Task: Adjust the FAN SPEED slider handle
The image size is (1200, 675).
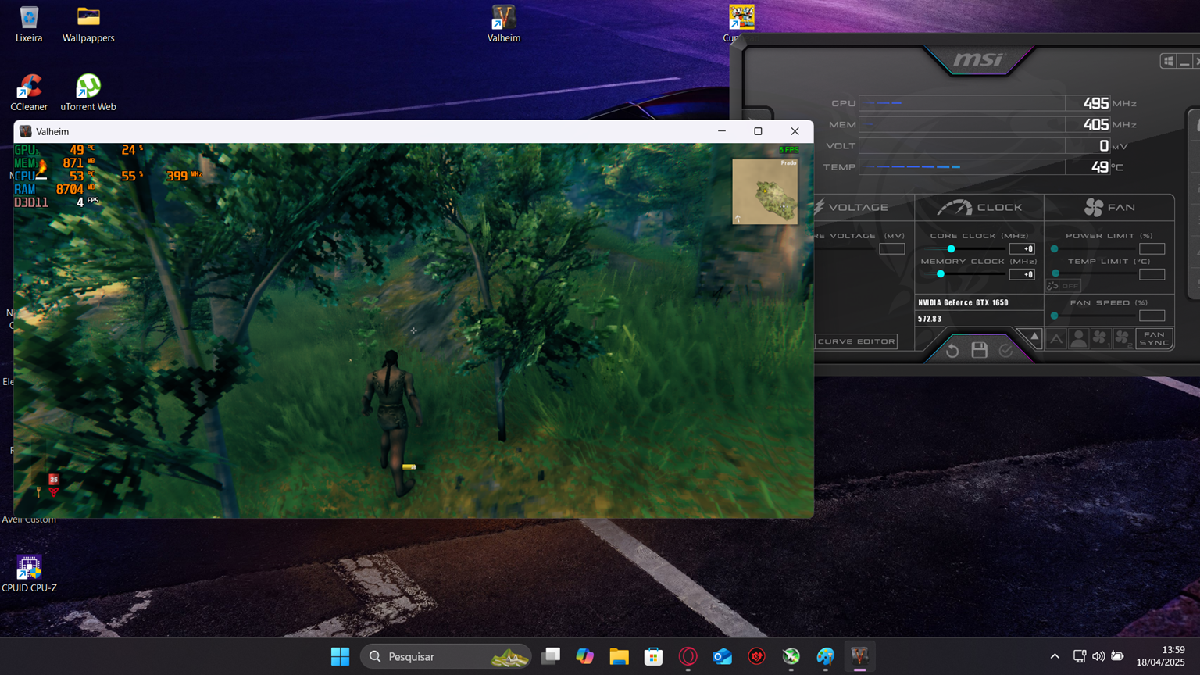Action: [1055, 315]
